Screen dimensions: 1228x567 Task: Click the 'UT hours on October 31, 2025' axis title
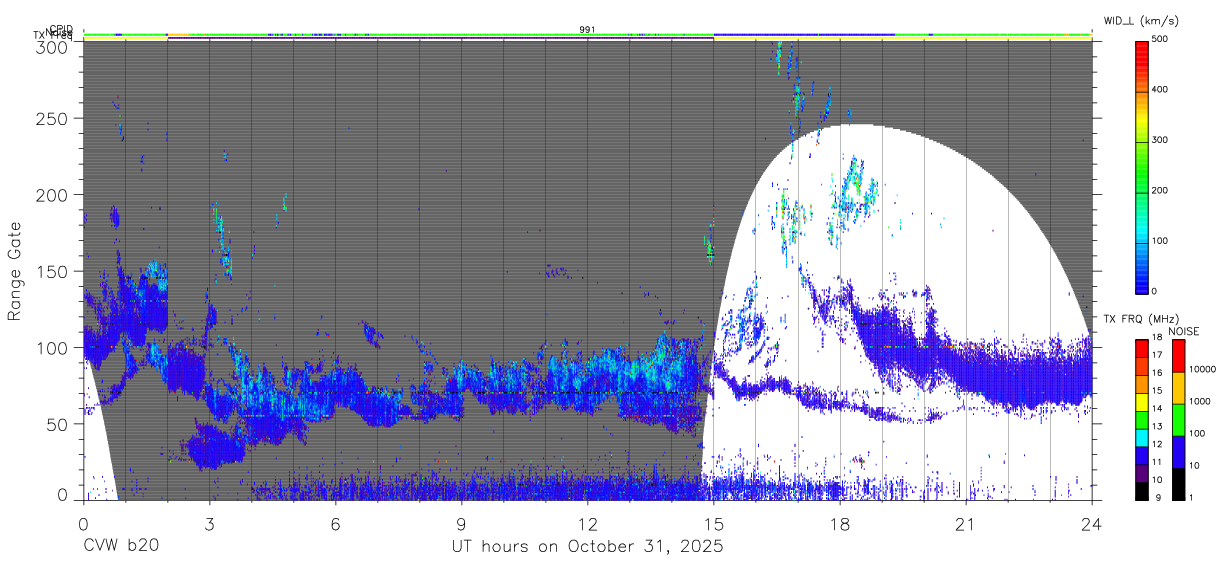coord(587,548)
